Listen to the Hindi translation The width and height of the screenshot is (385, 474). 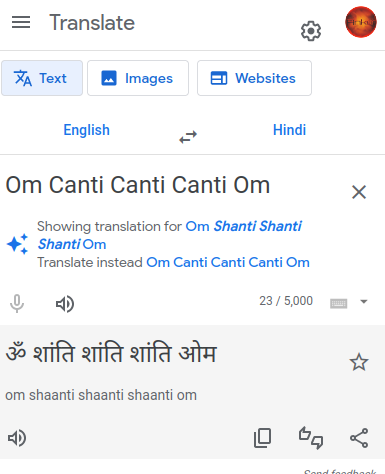[x=17, y=438]
